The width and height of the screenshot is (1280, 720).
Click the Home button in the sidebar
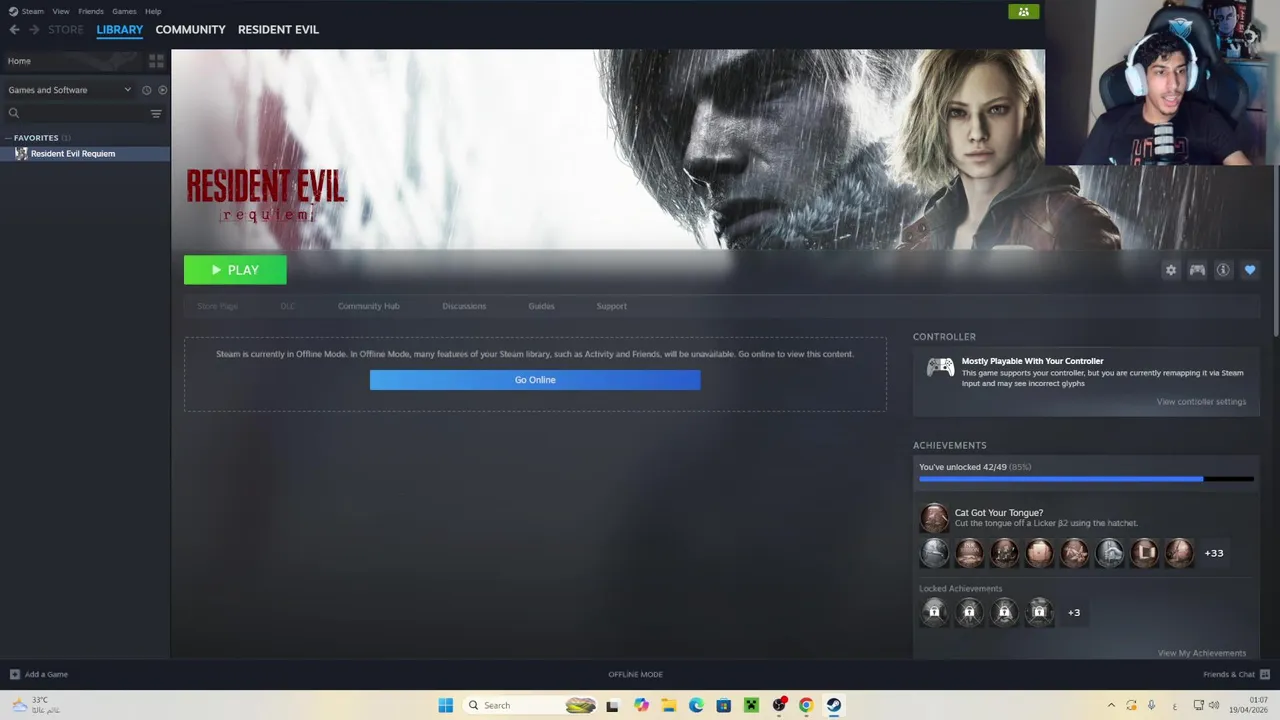point(72,61)
